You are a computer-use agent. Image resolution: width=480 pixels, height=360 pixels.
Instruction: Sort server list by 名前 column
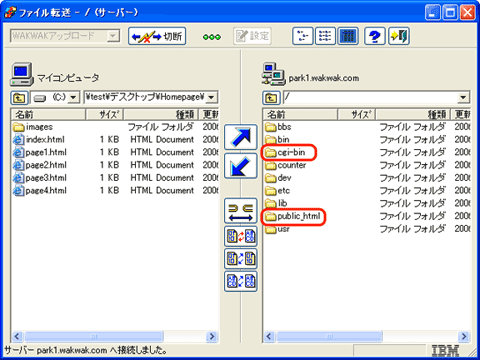(x=300, y=115)
